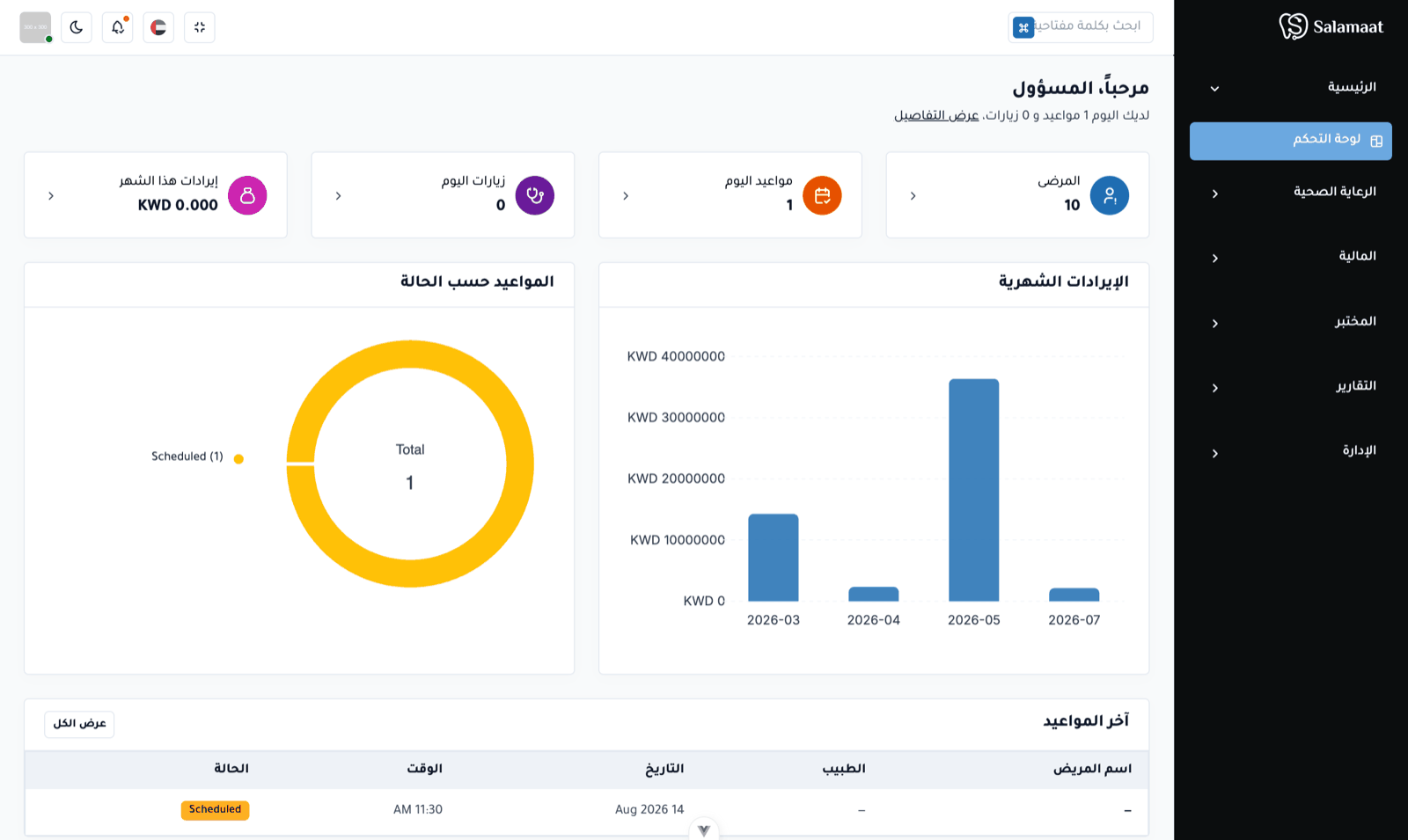The width and height of the screenshot is (1408, 840).
Task: Click the الوقت column header
Action: tap(425, 769)
